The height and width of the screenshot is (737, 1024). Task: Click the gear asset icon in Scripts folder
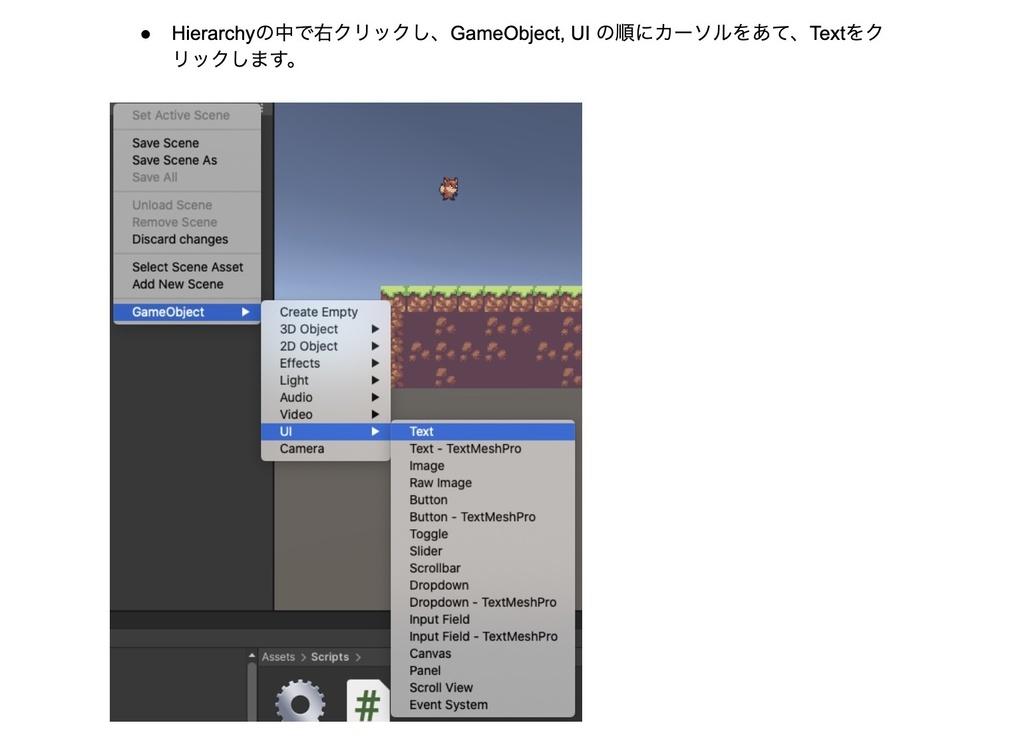(x=298, y=700)
